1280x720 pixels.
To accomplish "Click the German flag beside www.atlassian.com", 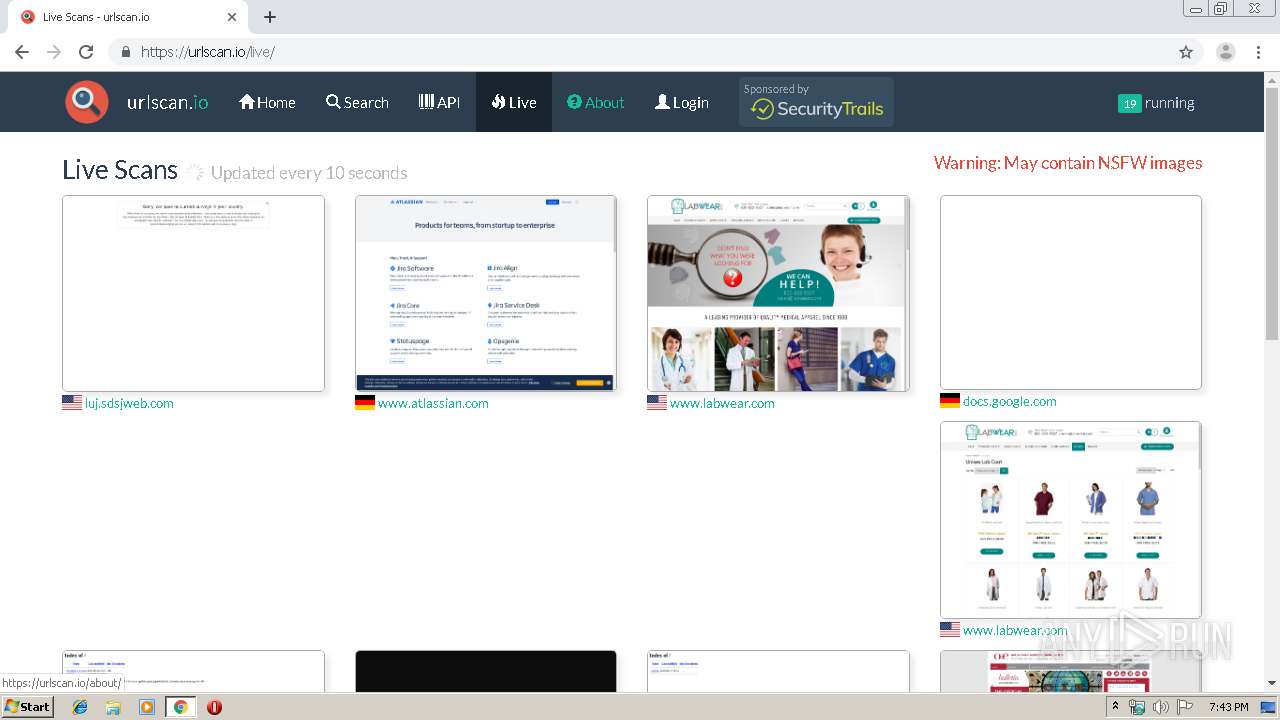I will [365, 403].
